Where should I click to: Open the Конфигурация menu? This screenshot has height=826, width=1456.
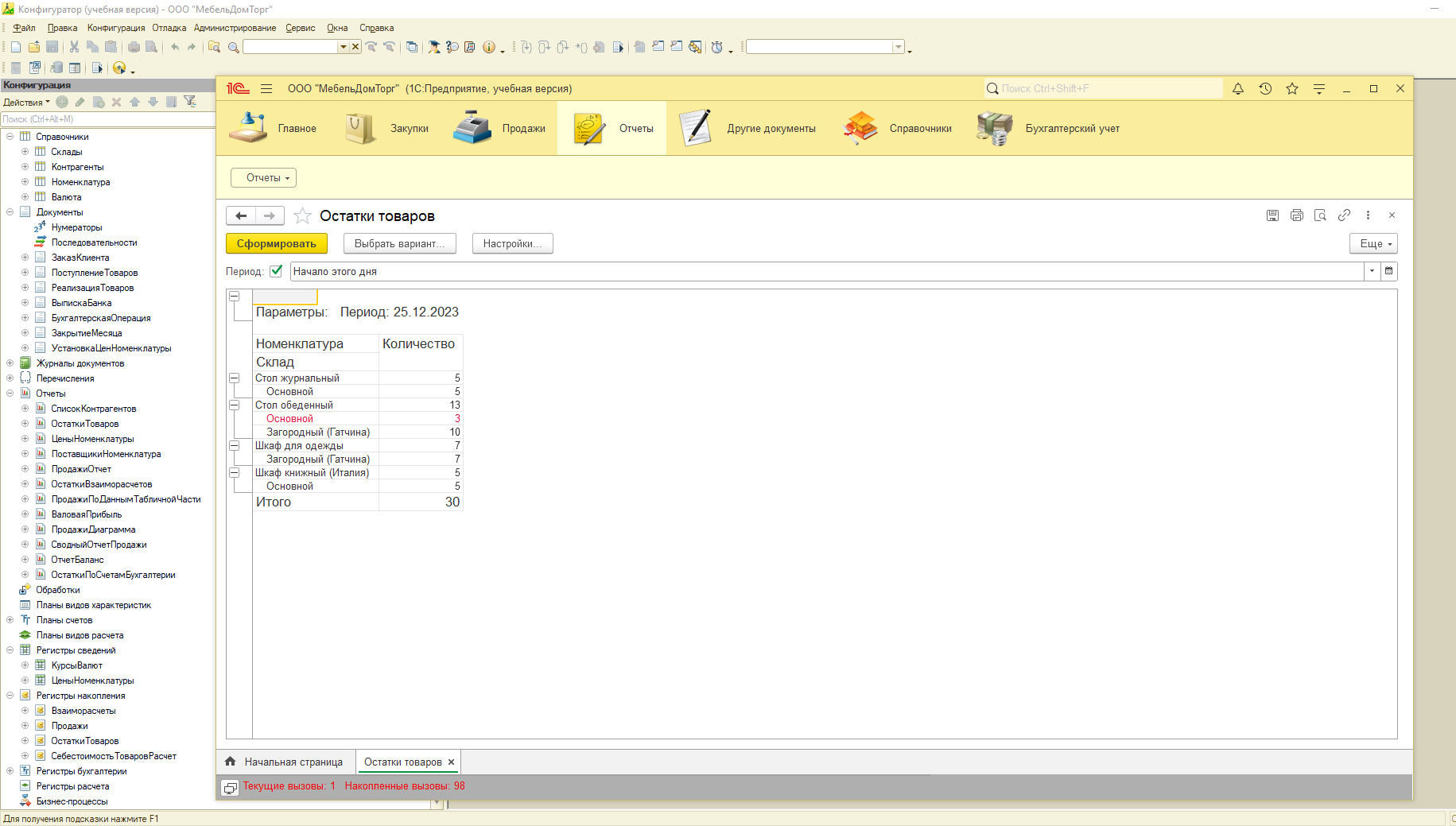point(116,28)
